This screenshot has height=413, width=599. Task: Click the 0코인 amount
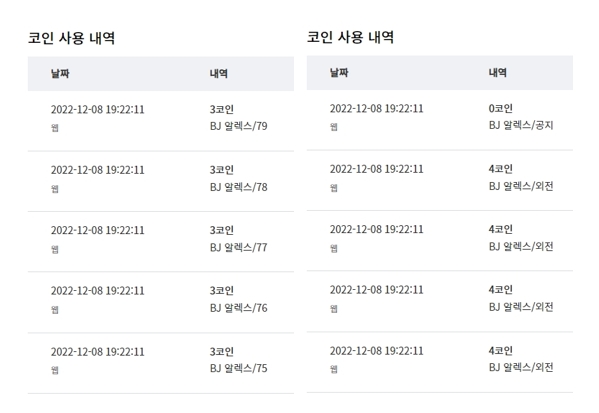point(500,109)
